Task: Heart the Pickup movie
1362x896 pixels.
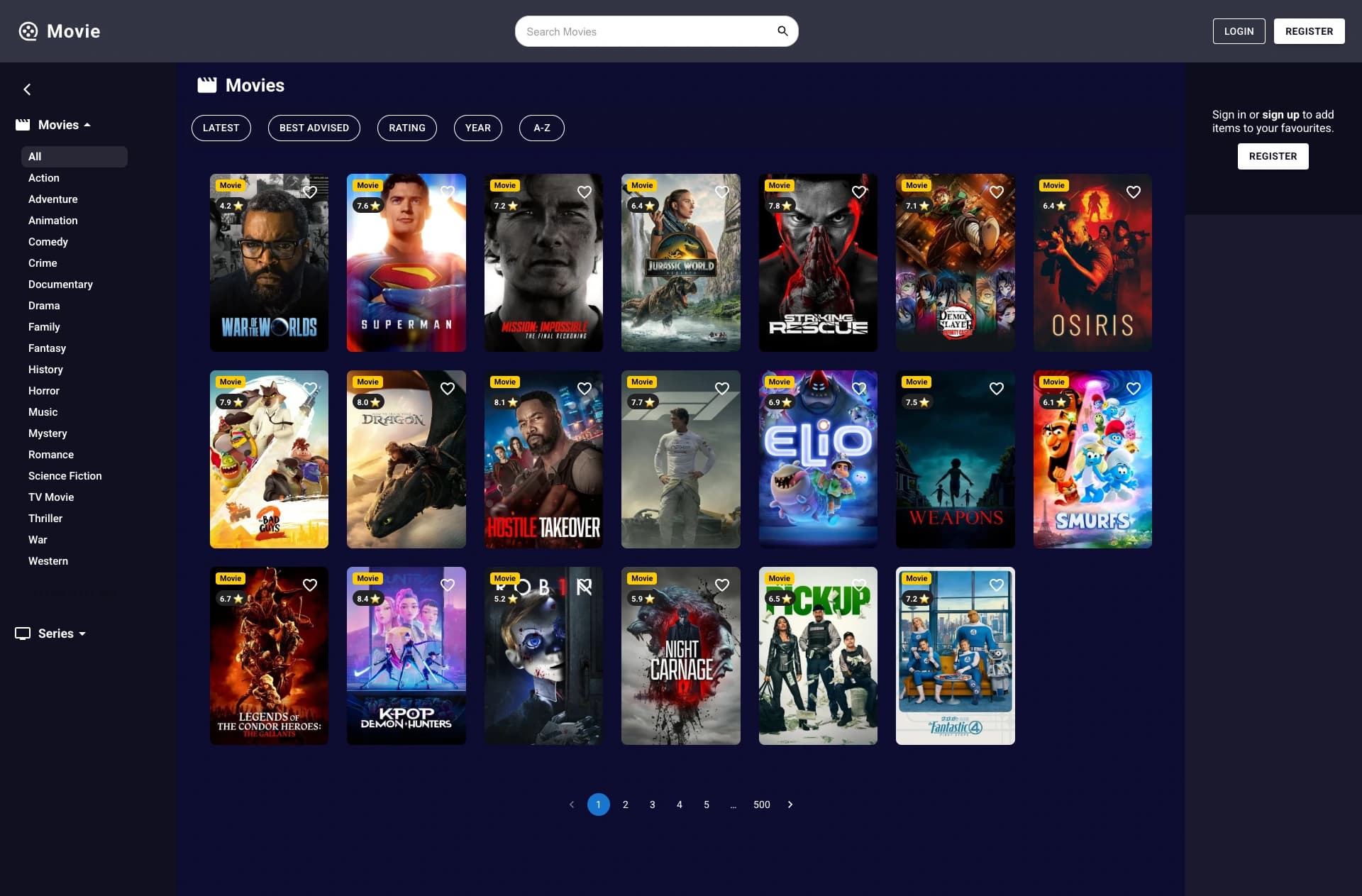Action: (x=859, y=585)
